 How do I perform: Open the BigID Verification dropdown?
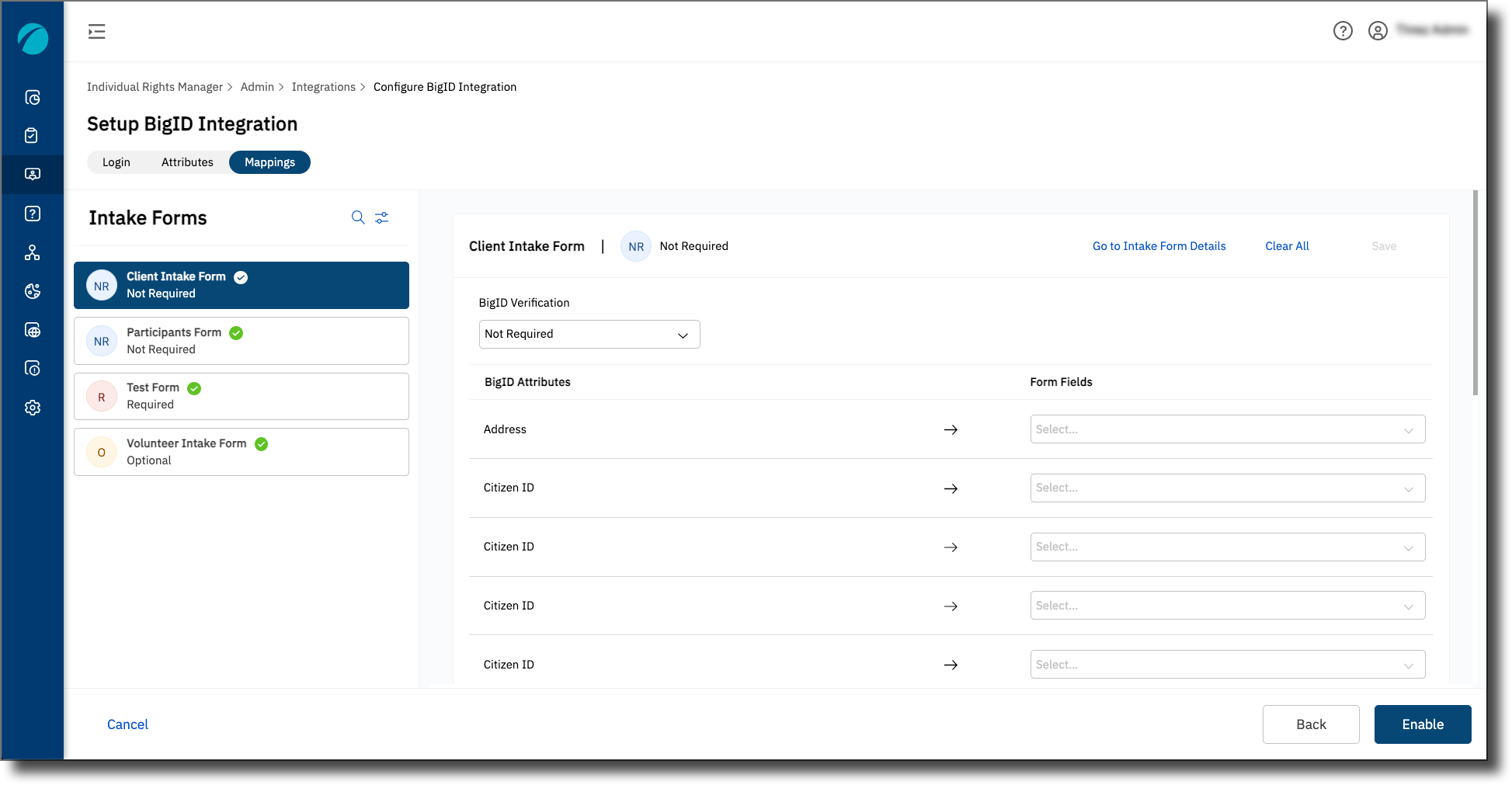[589, 334]
